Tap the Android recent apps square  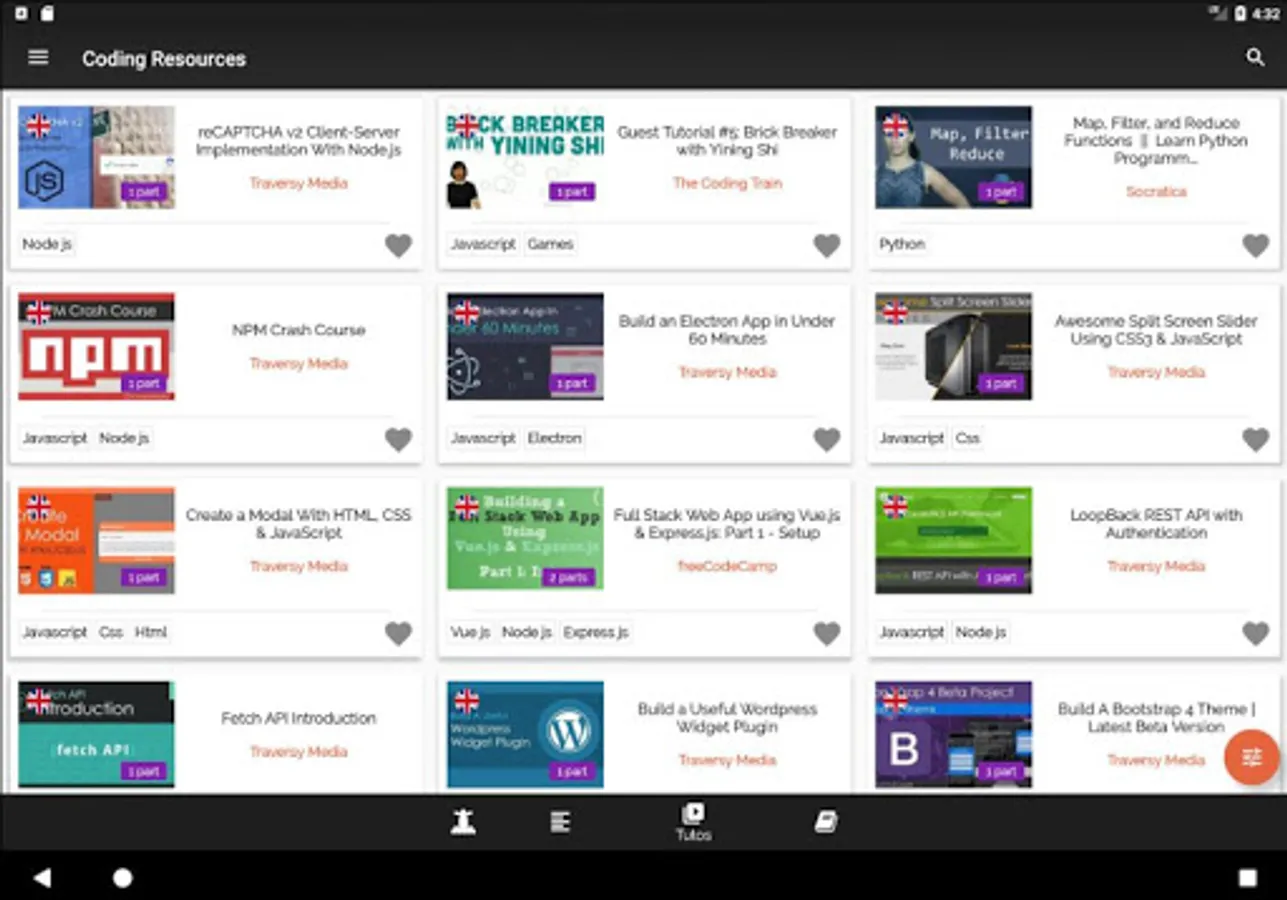pos(1247,877)
